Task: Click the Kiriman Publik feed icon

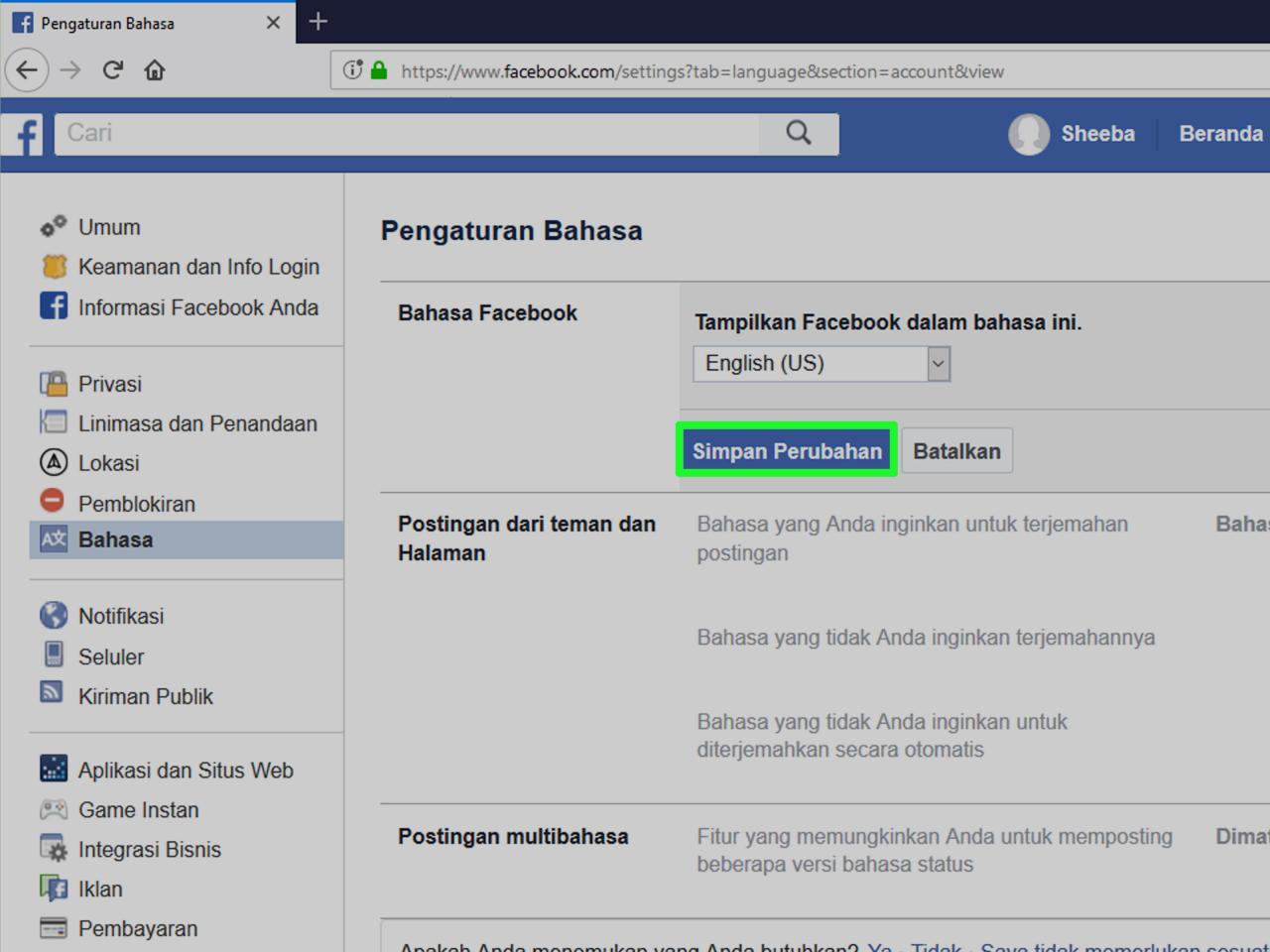Action: pos(52,692)
